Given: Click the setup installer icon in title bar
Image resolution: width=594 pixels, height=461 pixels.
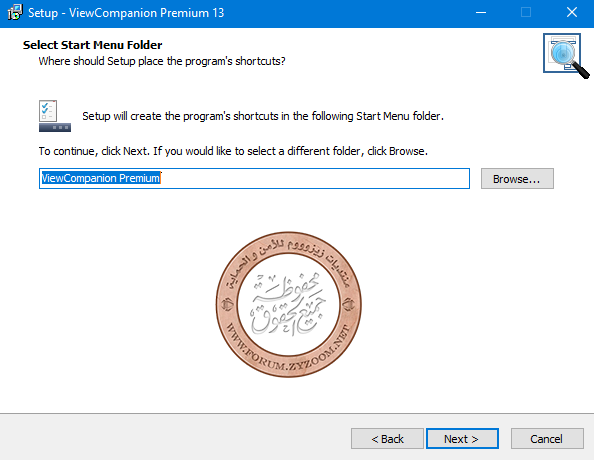Looking at the screenshot, I should 14,13.
